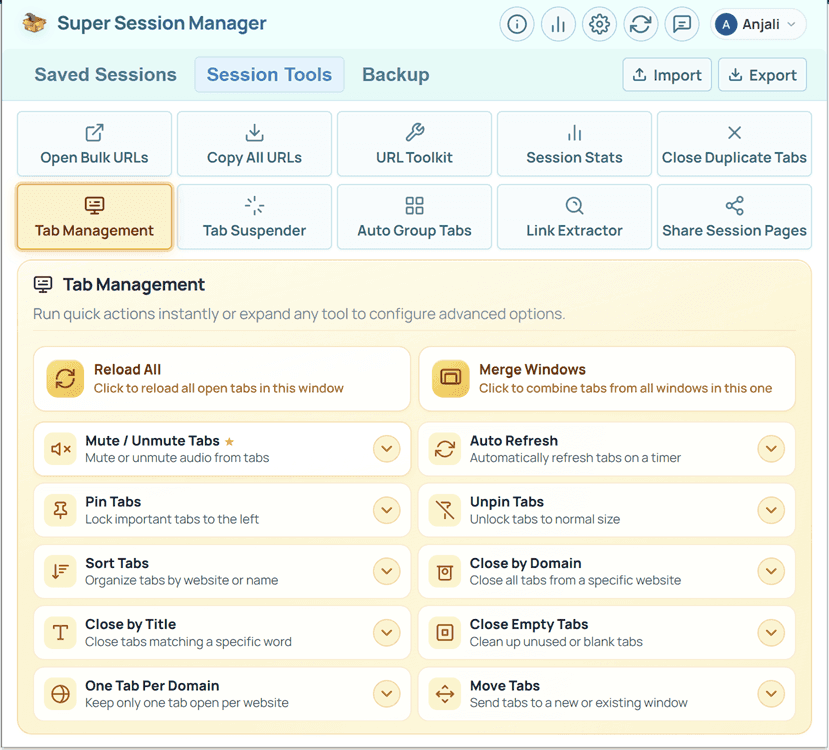Expand Pin Tabs options
The width and height of the screenshot is (829, 750).
[386, 510]
